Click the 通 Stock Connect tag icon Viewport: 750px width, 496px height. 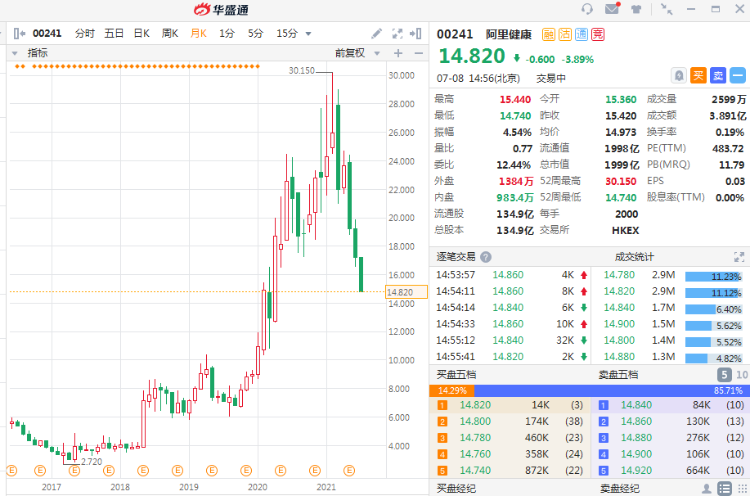pyautogui.click(x=581, y=34)
